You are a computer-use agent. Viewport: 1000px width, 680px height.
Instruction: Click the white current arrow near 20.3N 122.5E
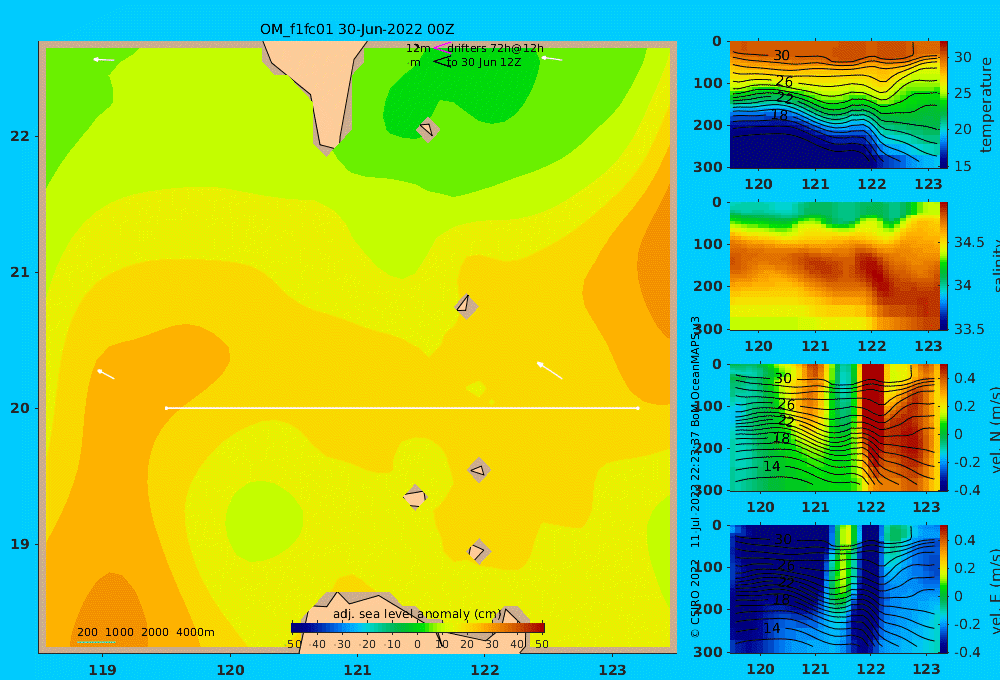click(x=550, y=371)
